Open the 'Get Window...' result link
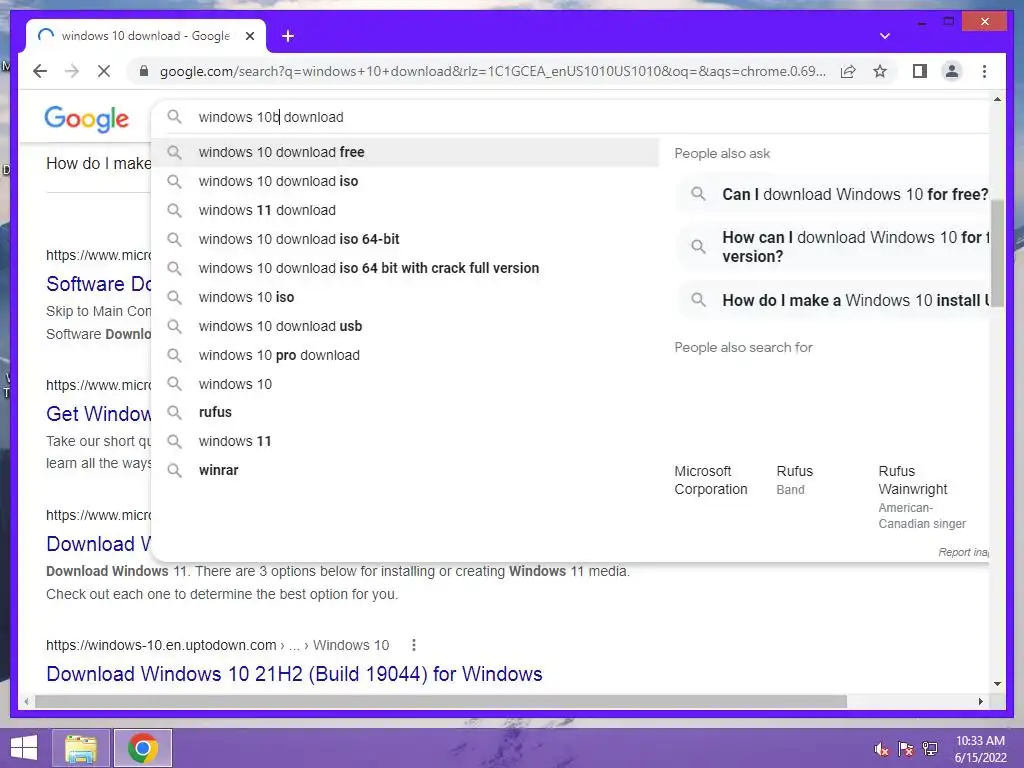Image resolution: width=1024 pixels, height=768 pixels. point(98,414)
